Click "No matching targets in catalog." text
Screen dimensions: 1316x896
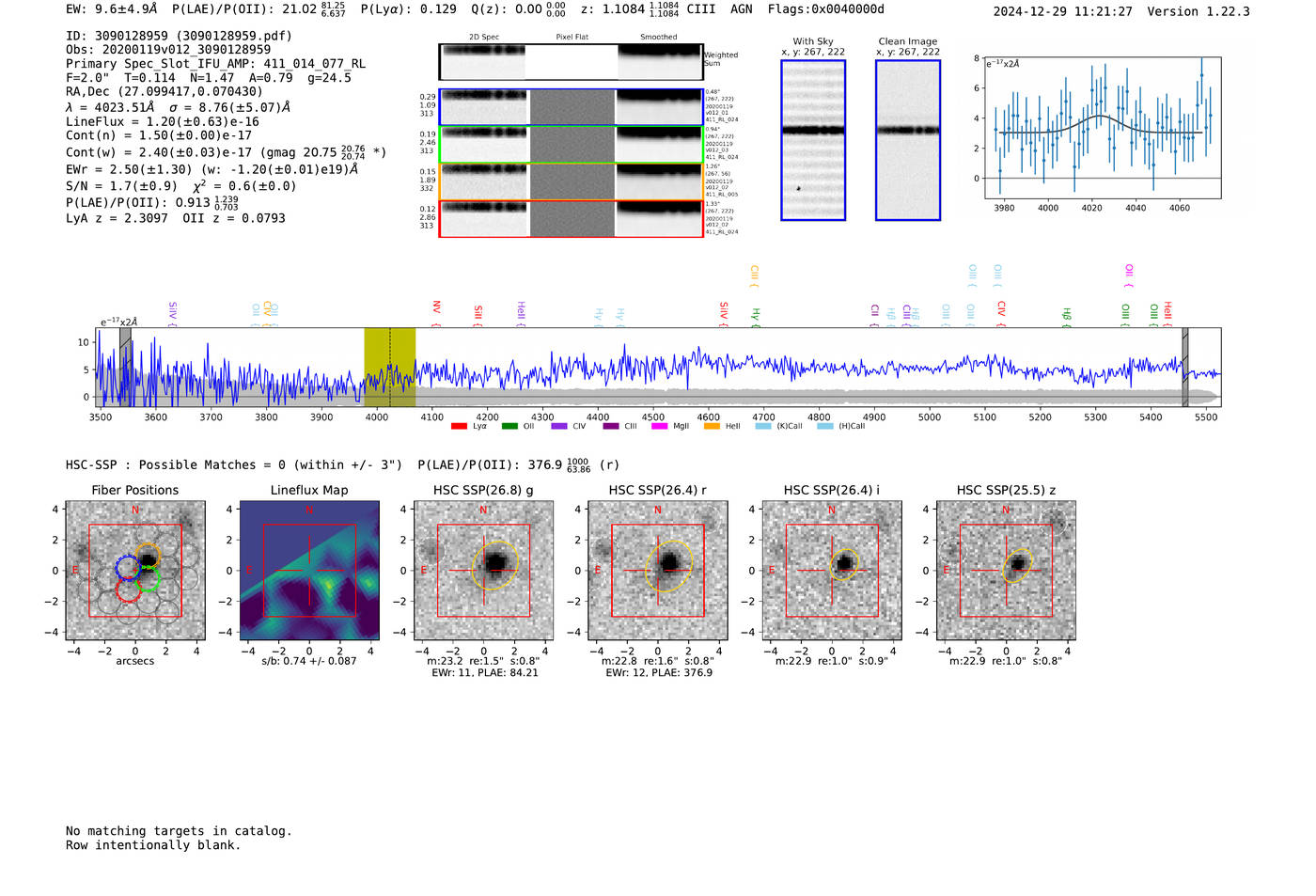[x=179, y=831]
